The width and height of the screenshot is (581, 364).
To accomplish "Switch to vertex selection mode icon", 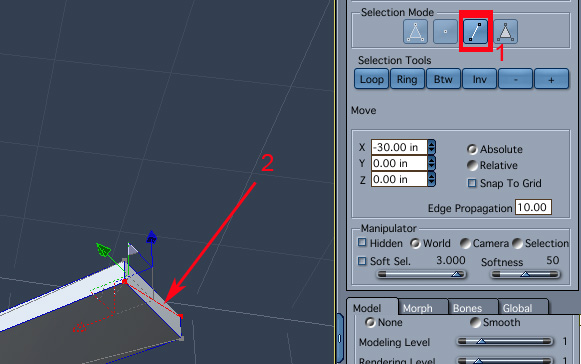I will pyautogui.click(x=445, y=32).
